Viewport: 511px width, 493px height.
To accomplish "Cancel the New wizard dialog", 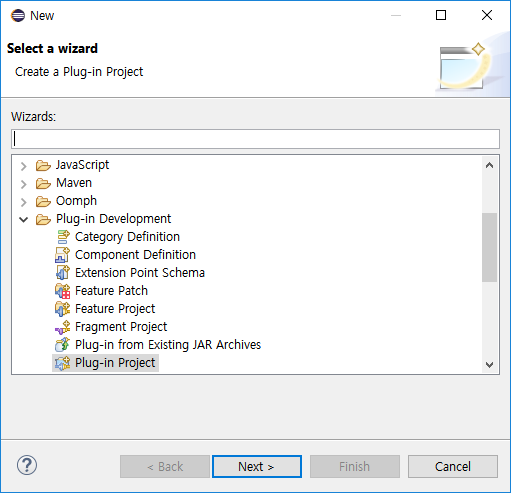I will click(453, 466).
